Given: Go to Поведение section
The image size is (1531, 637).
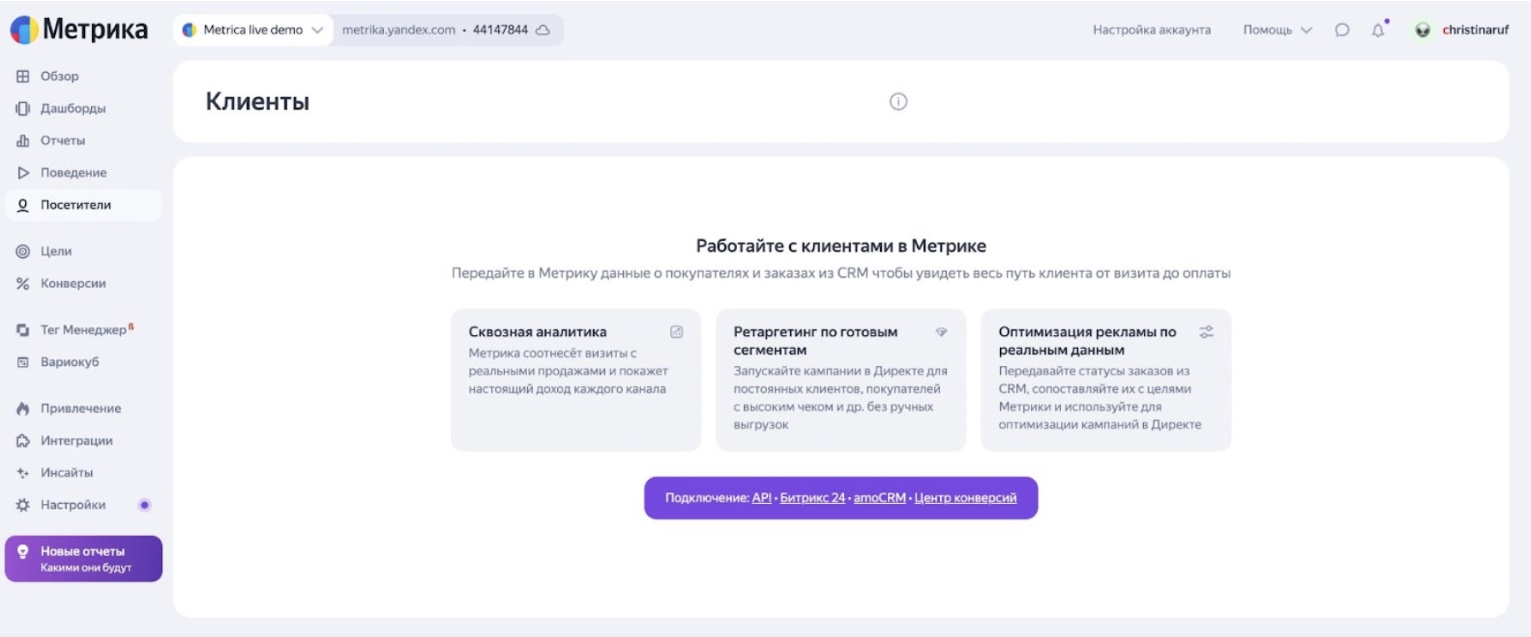Looking at the screenshot, I should pyautogui.click(x=73, y=172).
